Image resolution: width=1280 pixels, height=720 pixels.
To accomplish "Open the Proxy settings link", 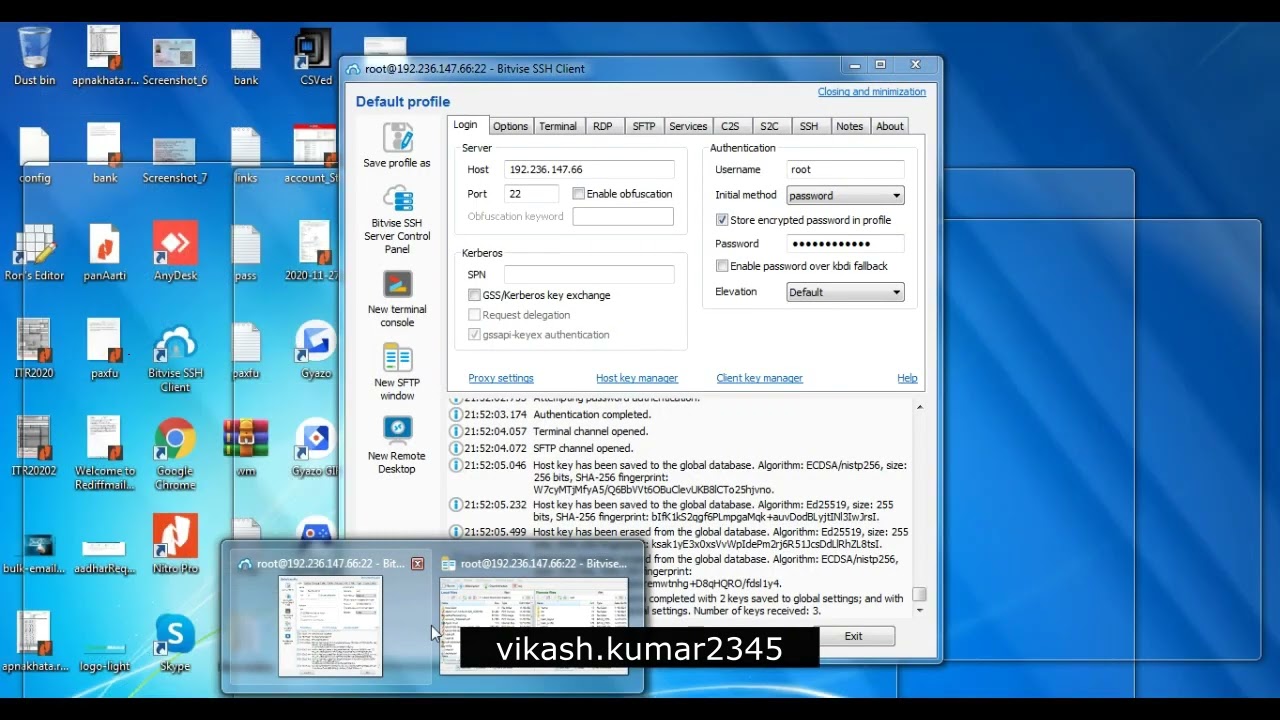I will tap(501, 378).
